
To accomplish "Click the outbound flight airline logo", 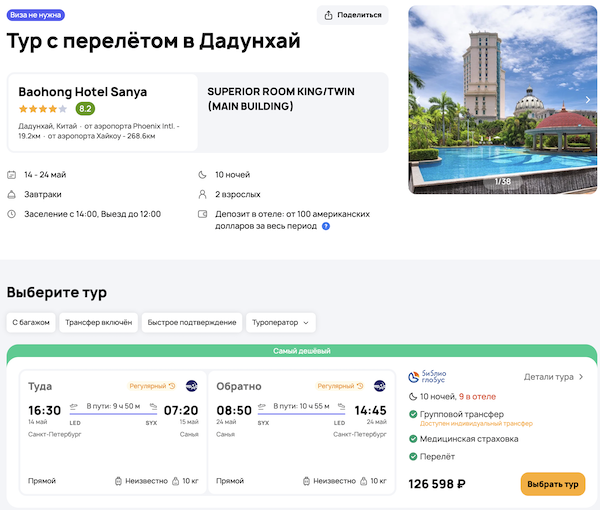I will 191,385.
